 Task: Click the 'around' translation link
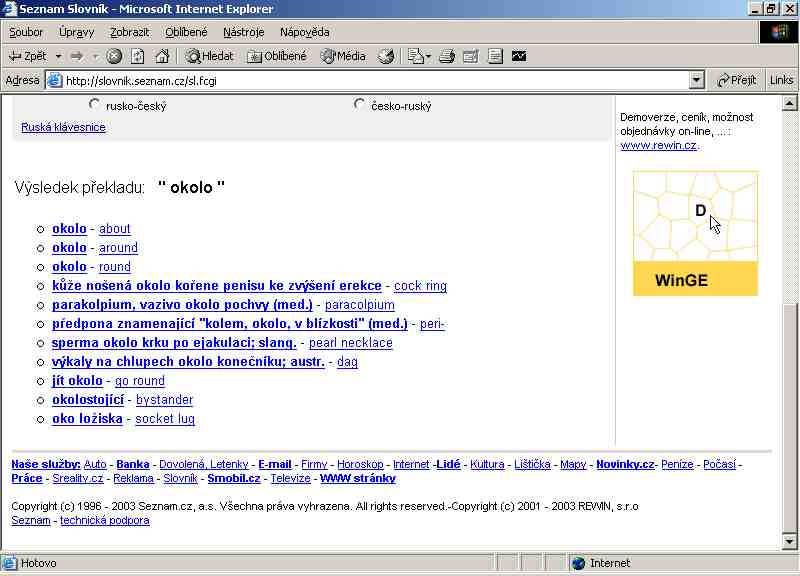click(x=118, y=247)
